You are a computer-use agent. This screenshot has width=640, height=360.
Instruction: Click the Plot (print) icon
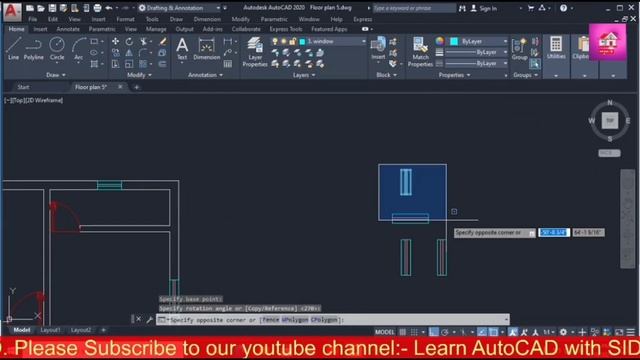pos(98,8)
